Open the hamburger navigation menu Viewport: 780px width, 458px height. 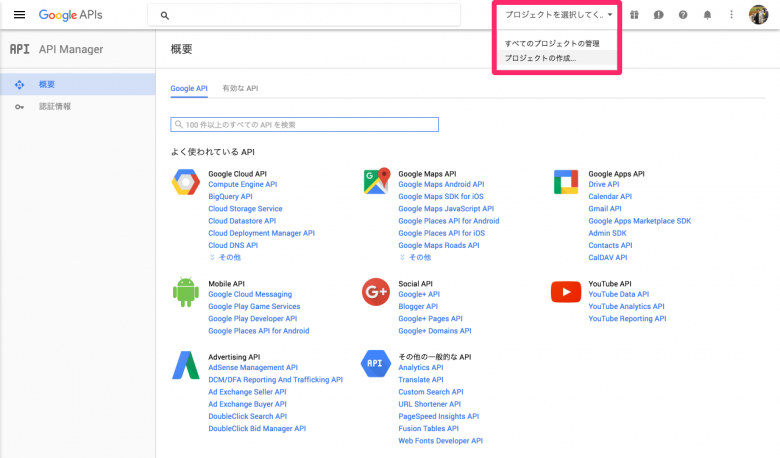coord(19,15)
